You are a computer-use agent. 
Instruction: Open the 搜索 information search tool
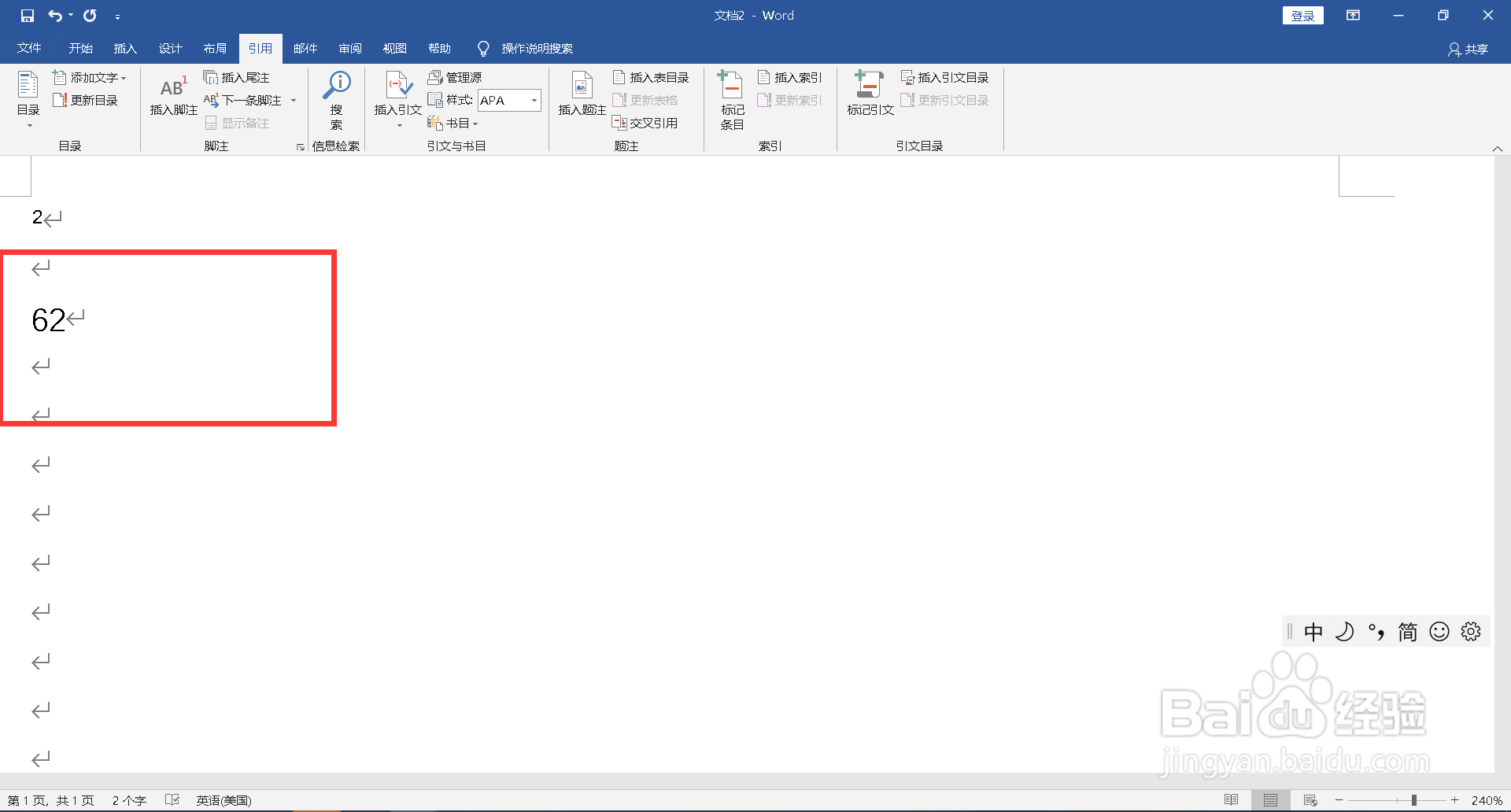coord(337,100)
